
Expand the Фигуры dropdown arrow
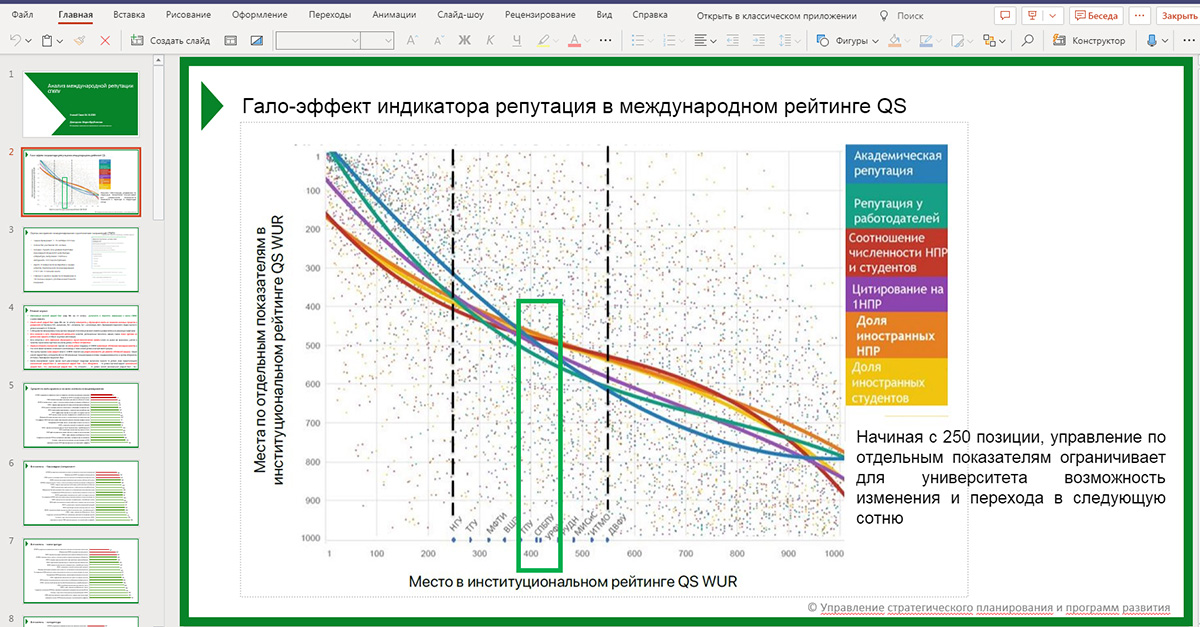point(875,41)
